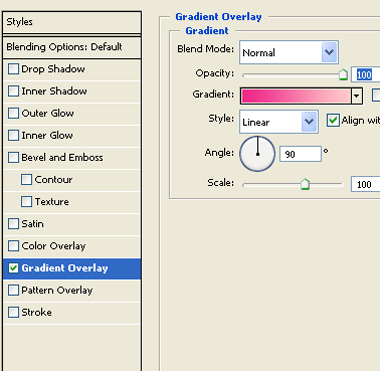The width and height of the screenshot is (380, 371).
Task: Select the Contour sub-item label
Action: coord(53,180)
